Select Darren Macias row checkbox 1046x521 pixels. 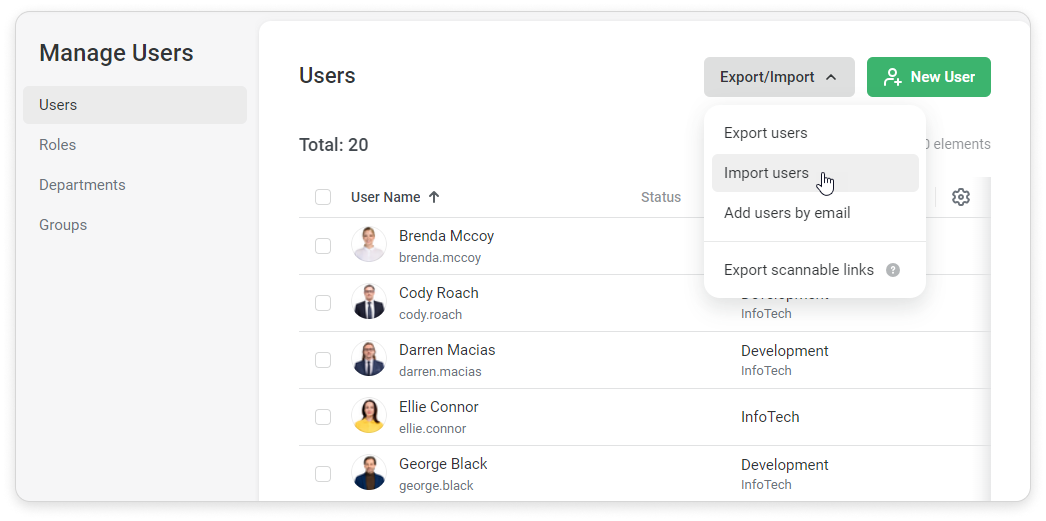(323, 359)
